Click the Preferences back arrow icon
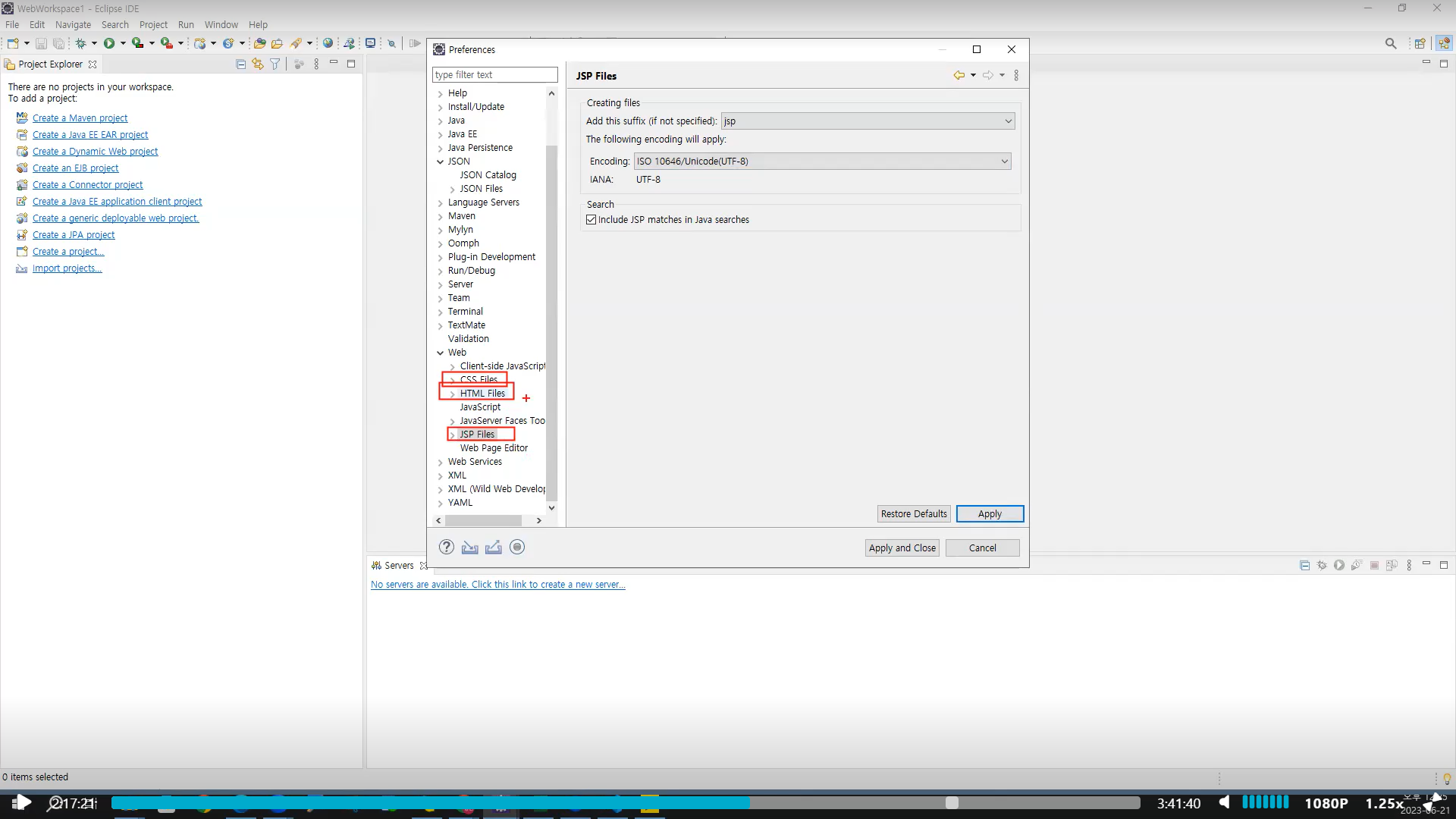 click(959, 75)
